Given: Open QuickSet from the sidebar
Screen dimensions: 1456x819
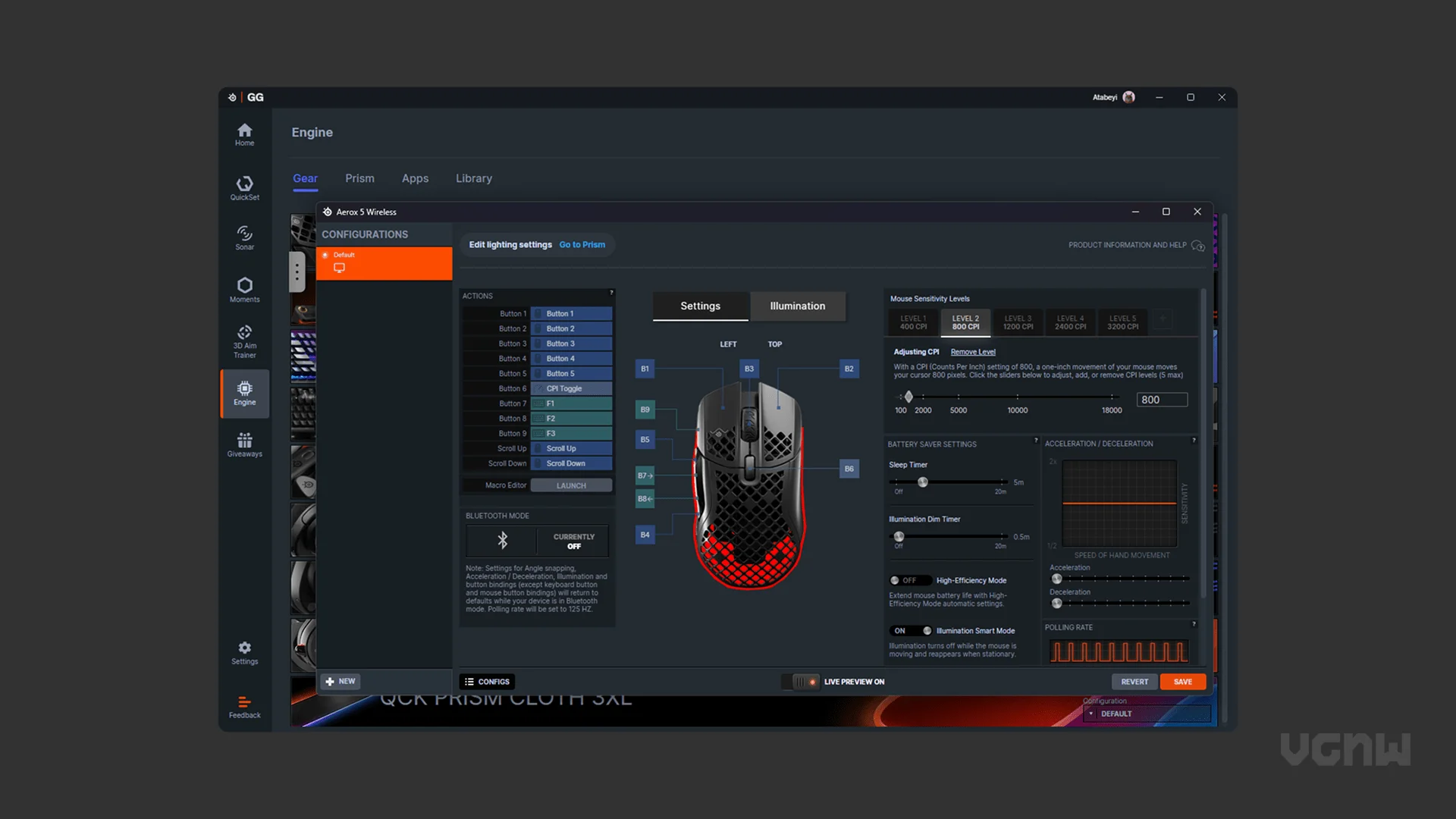Looking at the screenshot, I should 244,188.
